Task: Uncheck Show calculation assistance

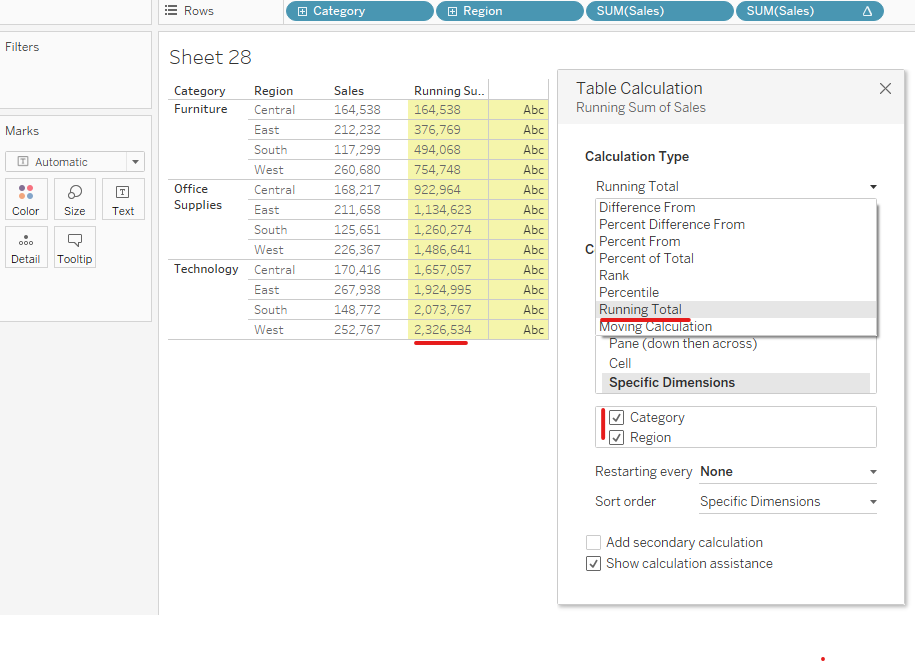Action: (593, 564)
